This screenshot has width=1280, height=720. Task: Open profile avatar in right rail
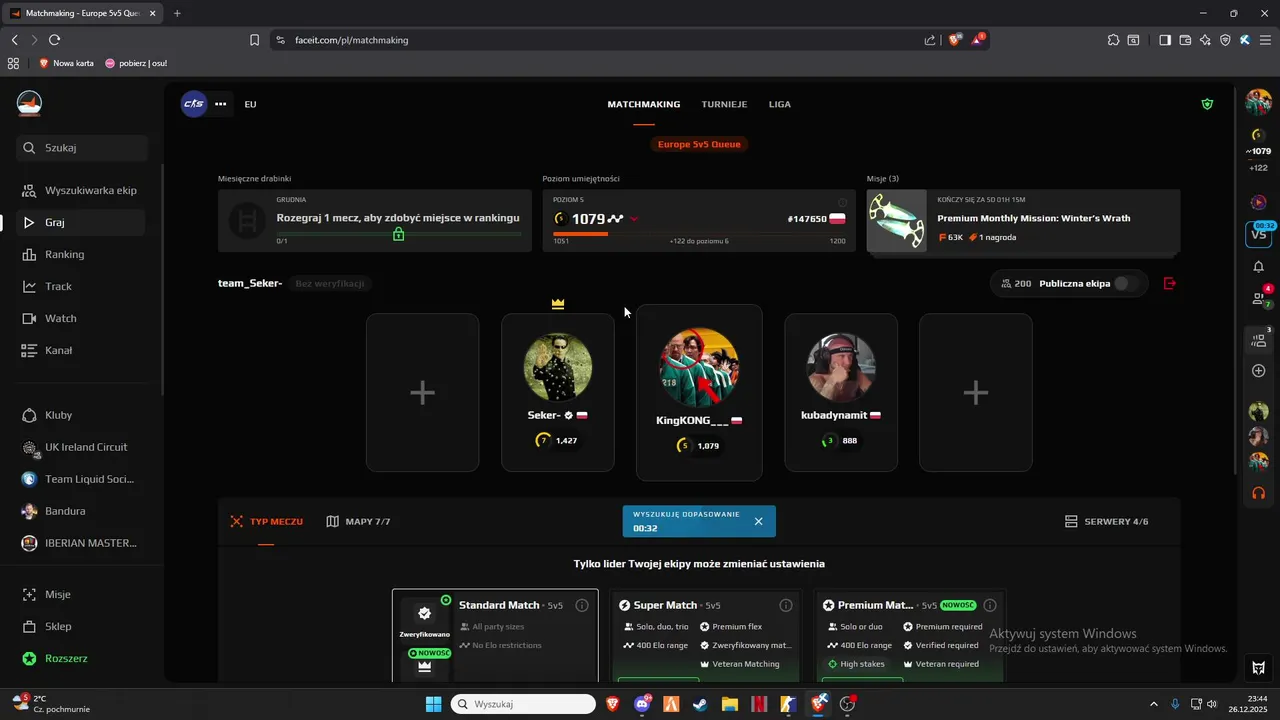tap(1258, 102)
